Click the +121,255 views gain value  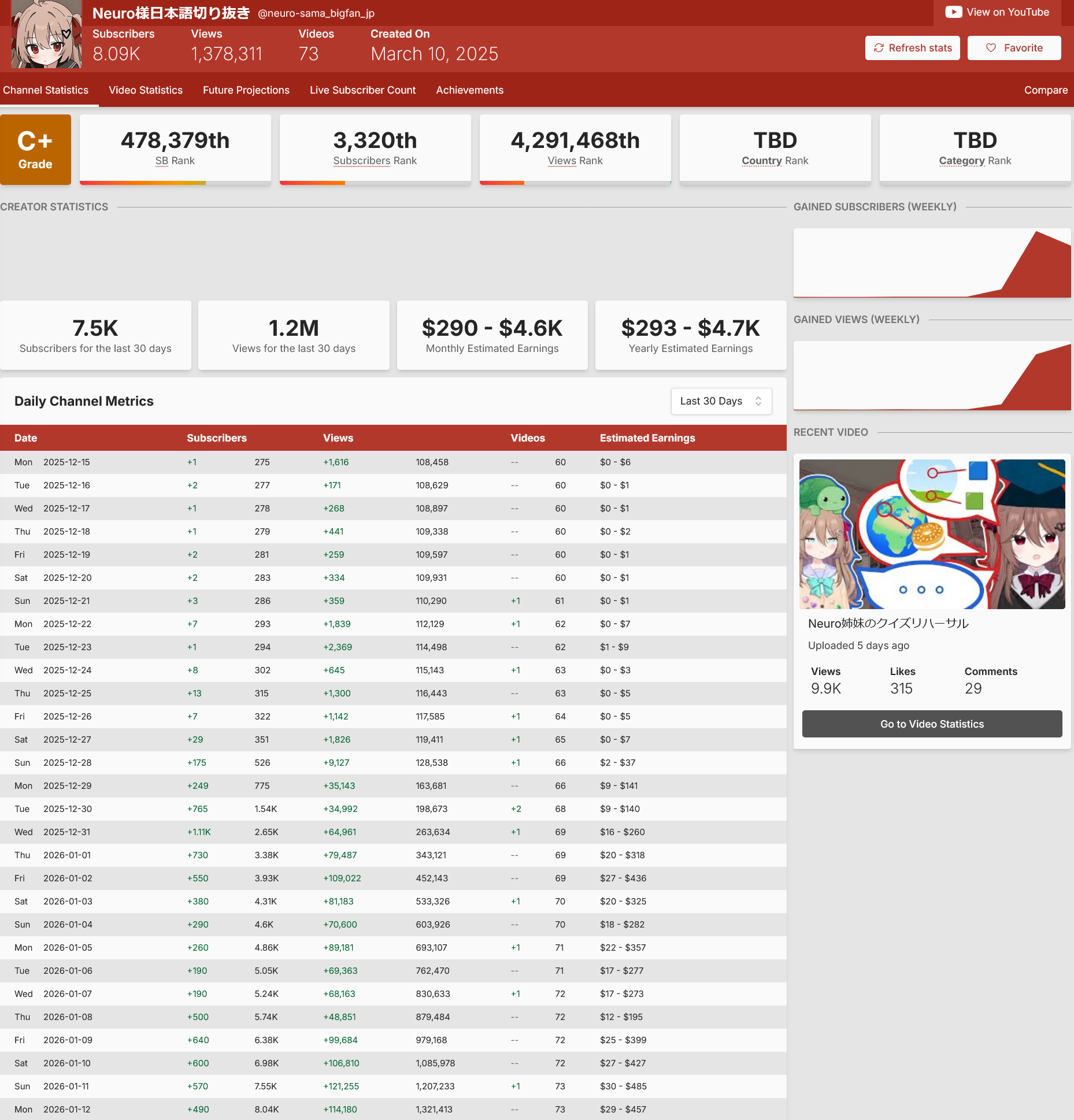[341, 1086]
